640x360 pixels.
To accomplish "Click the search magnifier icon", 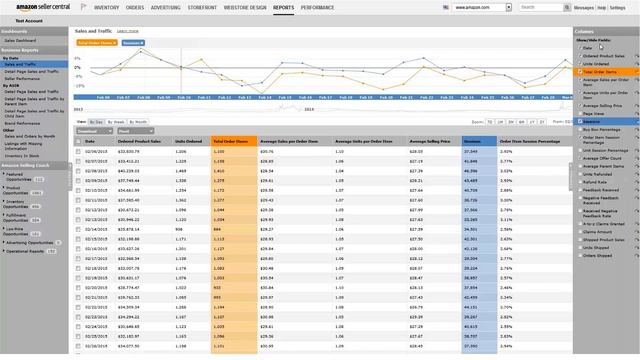I will pyautogui.click(x=567, y=7).
